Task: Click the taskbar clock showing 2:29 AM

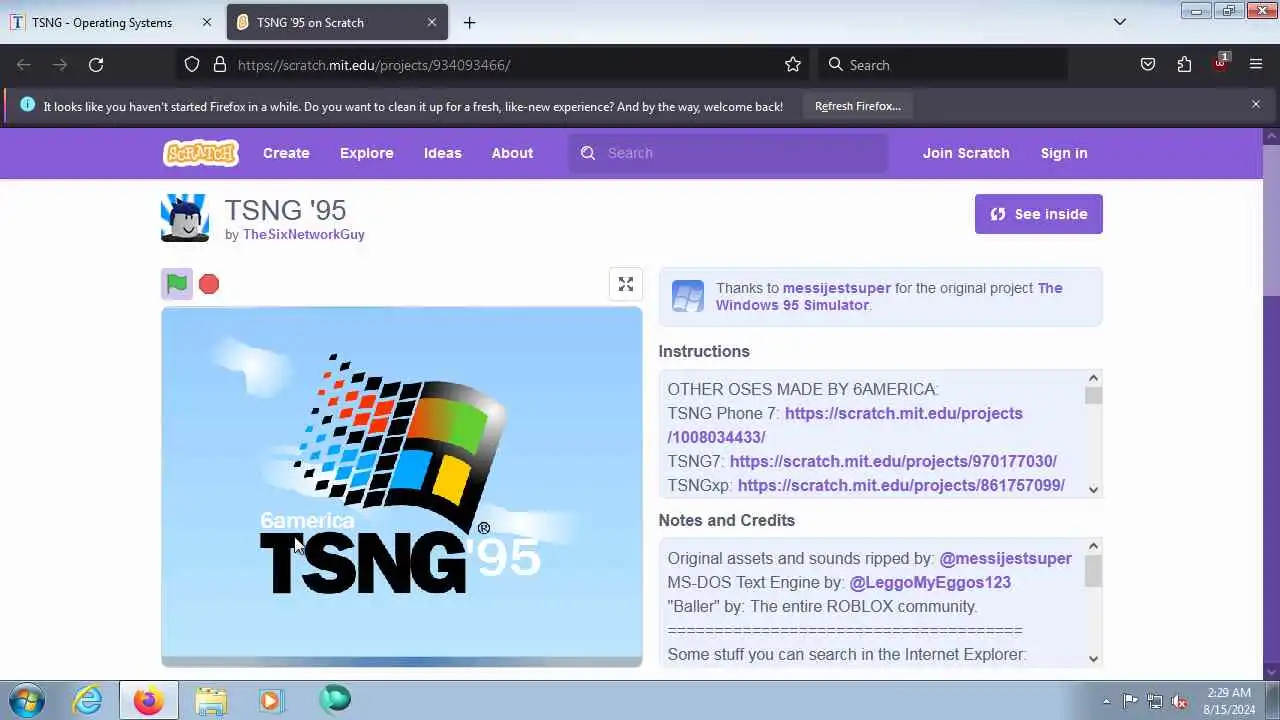Action: pos(1229,700)
